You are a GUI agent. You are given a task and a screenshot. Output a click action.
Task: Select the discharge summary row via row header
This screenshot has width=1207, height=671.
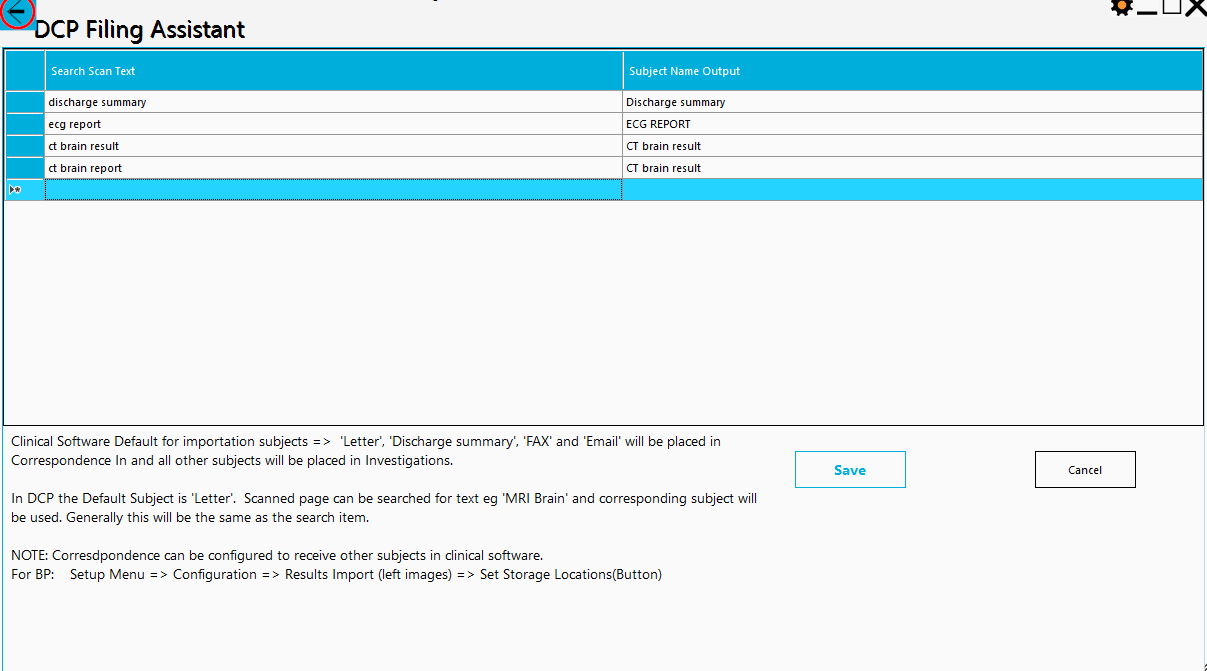click(25, 102)
